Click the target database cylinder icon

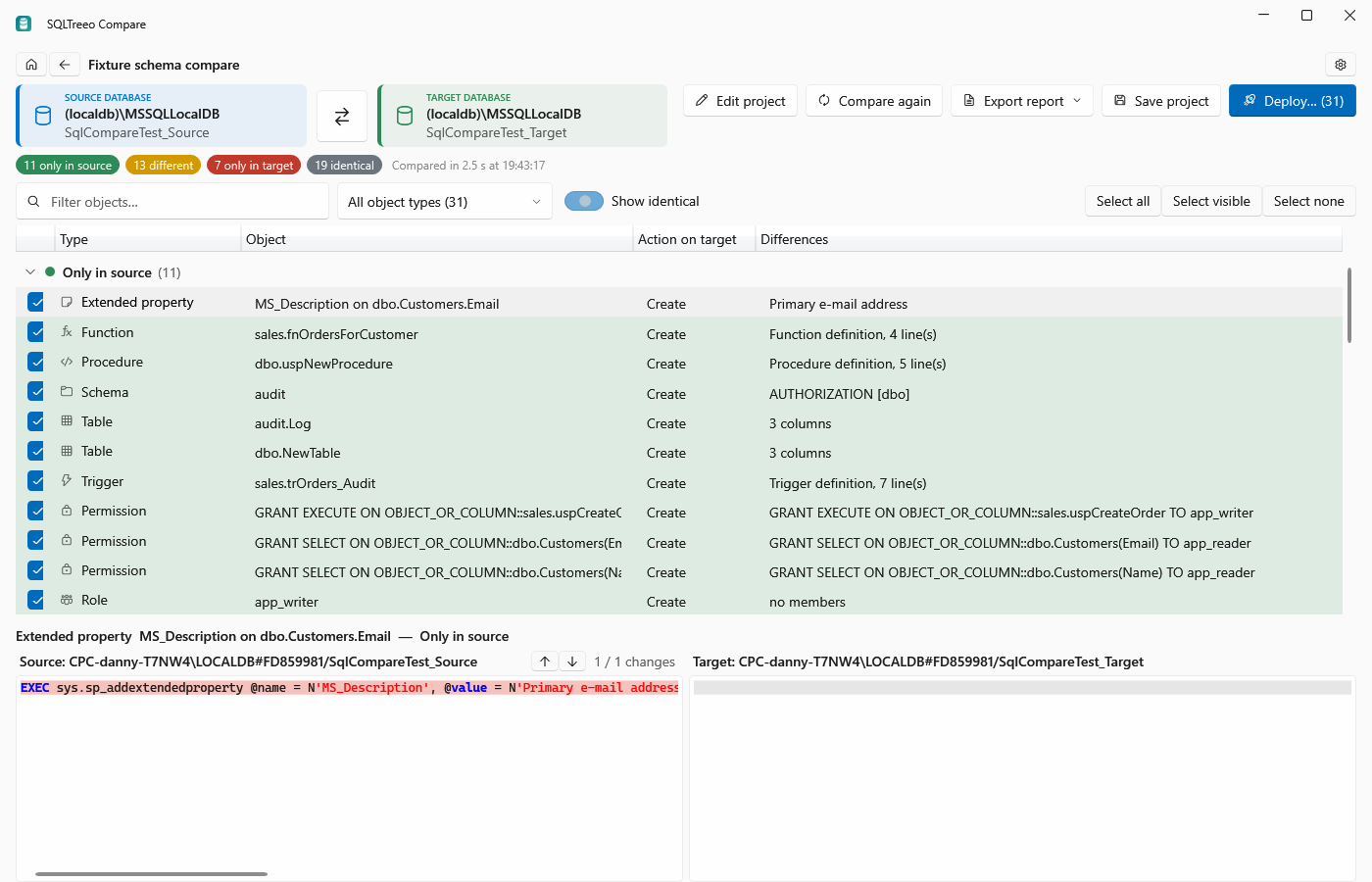[x=405, y=116]
